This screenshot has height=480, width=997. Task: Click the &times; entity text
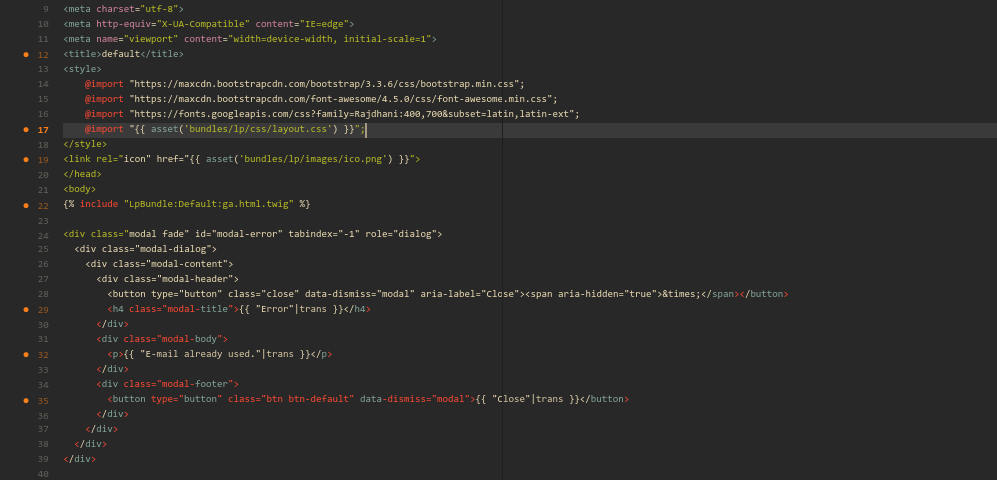point(681,294)
